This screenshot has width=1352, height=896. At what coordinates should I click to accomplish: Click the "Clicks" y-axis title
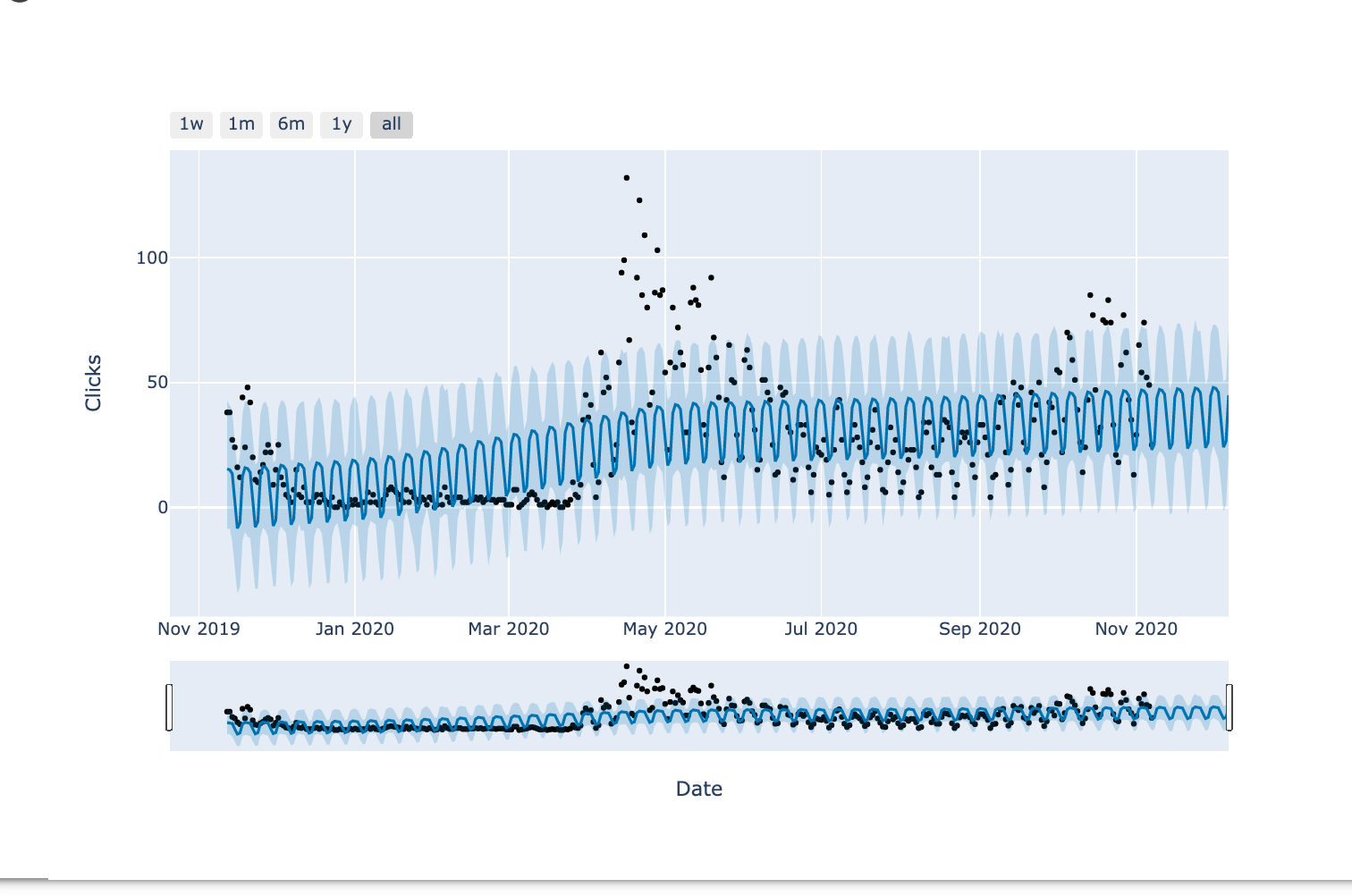(93, 383)
